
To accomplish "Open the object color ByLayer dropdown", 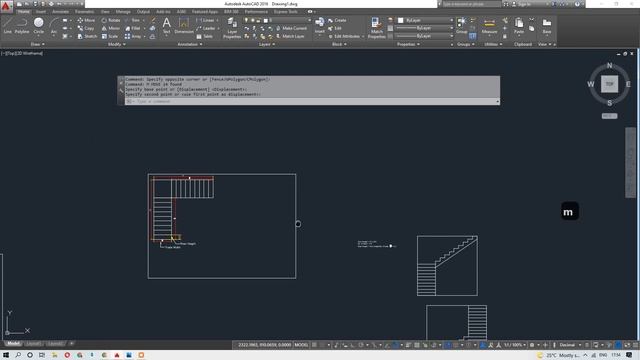I will (x=425, y=20).
